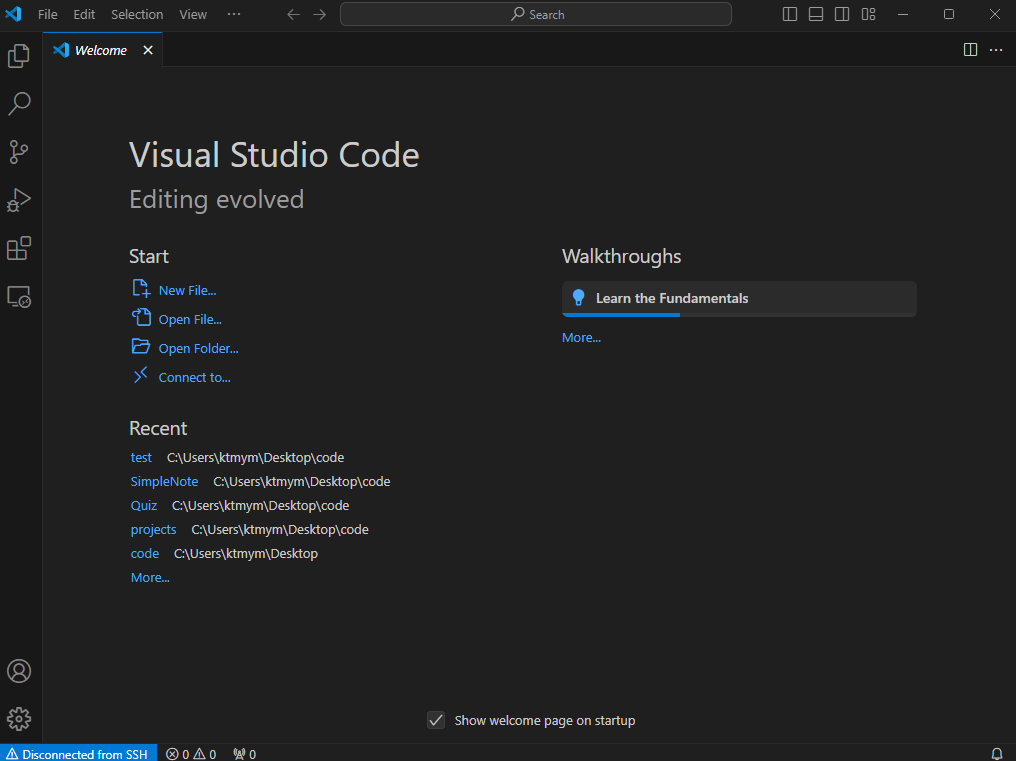Image resolution: width=1016 pixels, height=761 pixels.
Task: Open the Source Control view
Action: (19, 152)
